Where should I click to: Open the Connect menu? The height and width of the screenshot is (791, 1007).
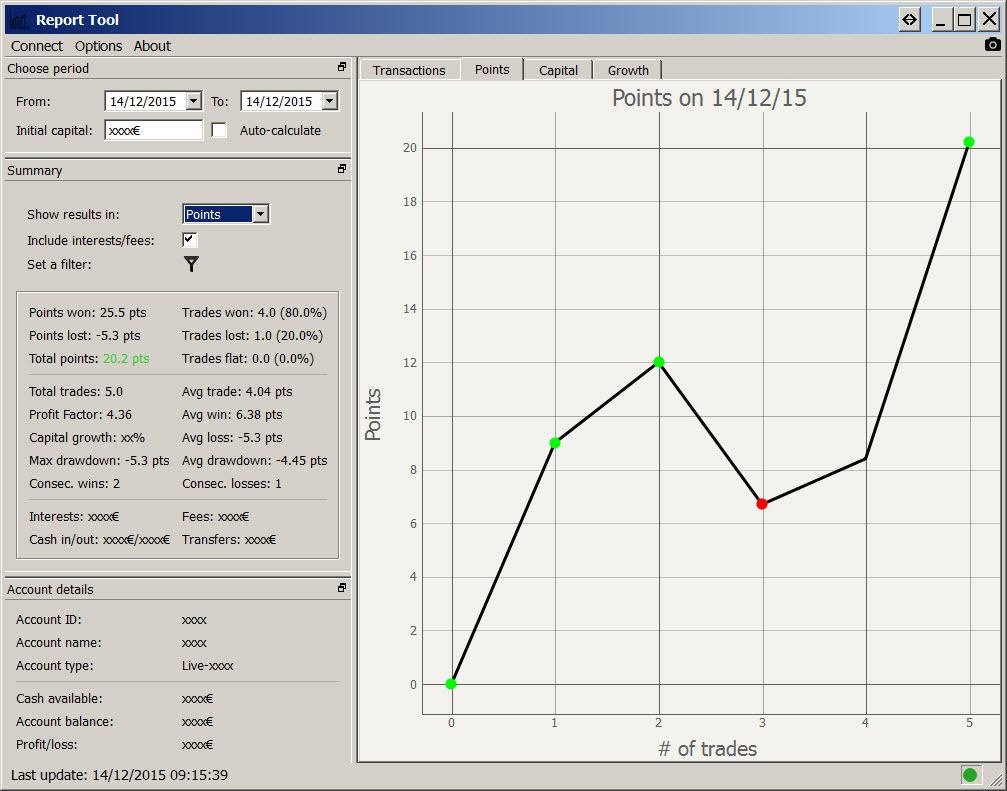37,46
